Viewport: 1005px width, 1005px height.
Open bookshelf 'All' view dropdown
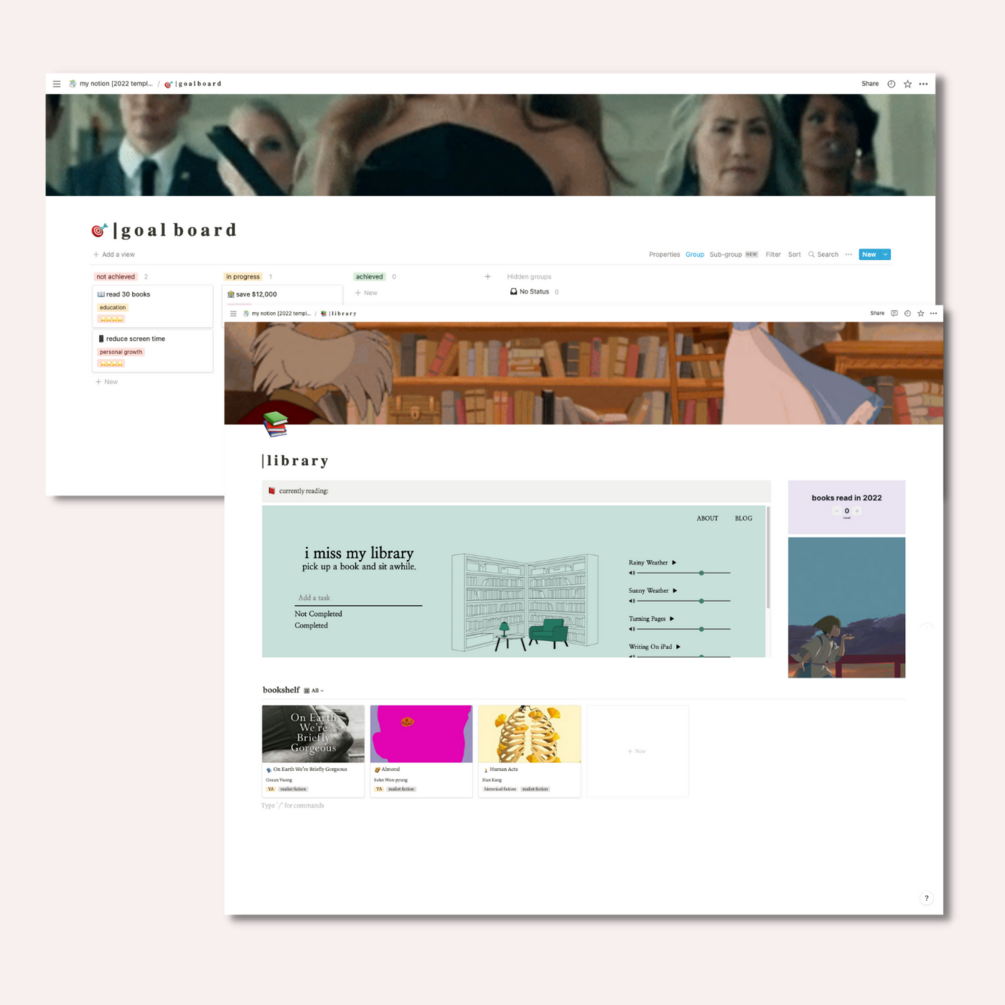pos(314,690)
